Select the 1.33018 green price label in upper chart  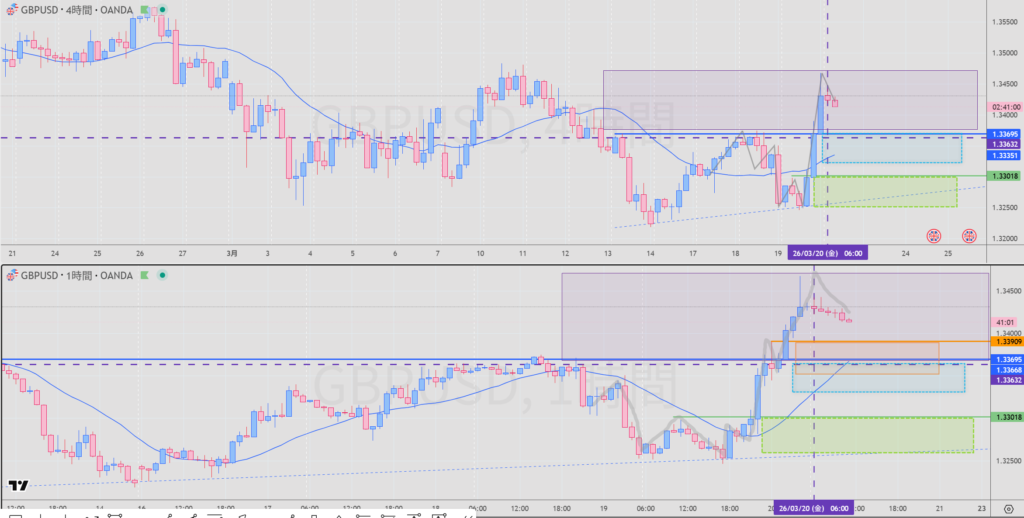[1005, 176]
